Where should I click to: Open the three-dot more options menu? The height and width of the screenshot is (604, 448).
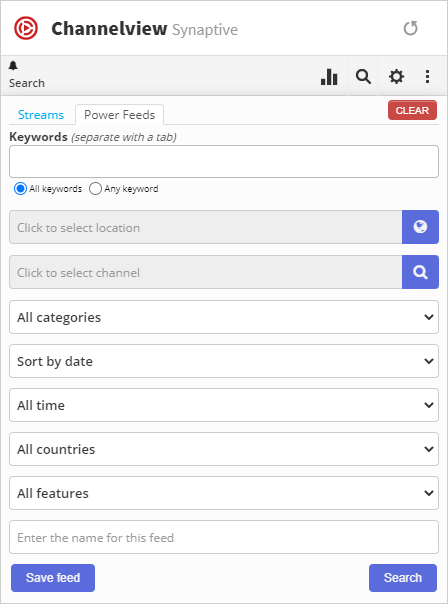(x=427, y=77)
